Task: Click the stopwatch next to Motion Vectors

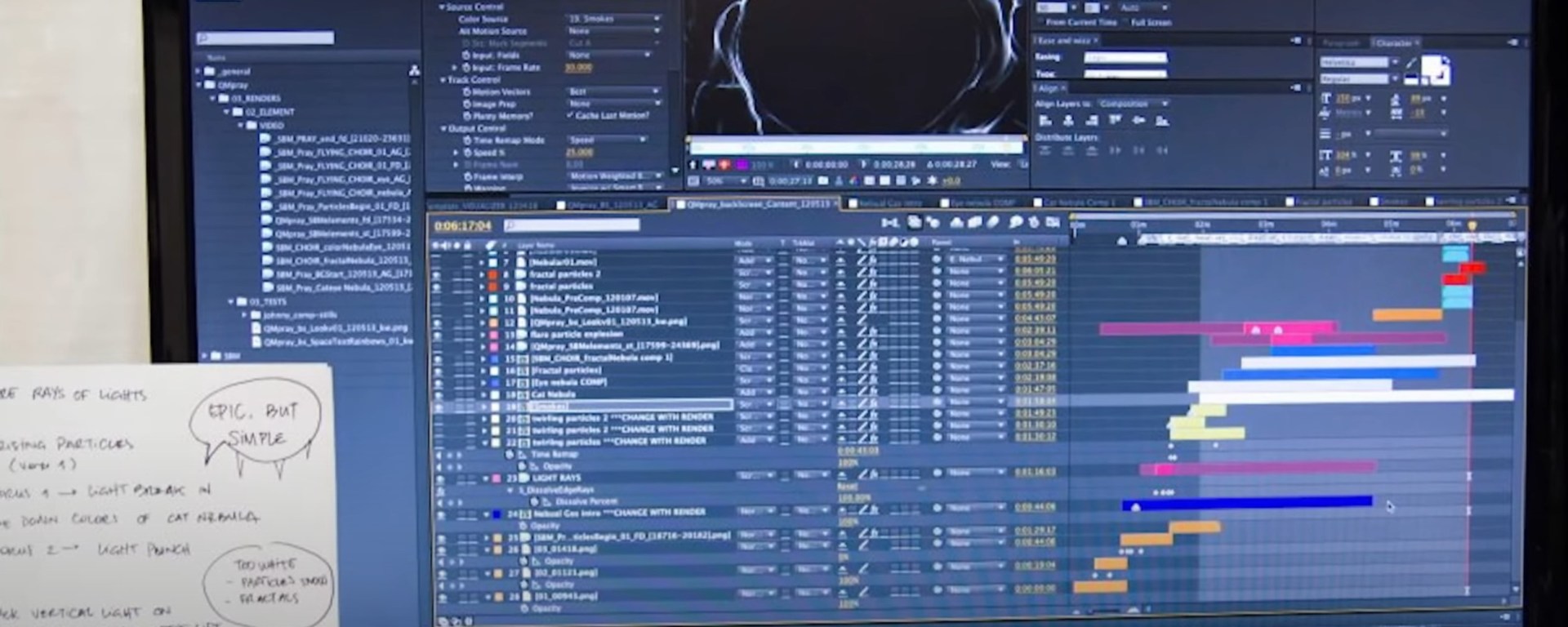Action: pyautogui.click(x=467, y=92)
